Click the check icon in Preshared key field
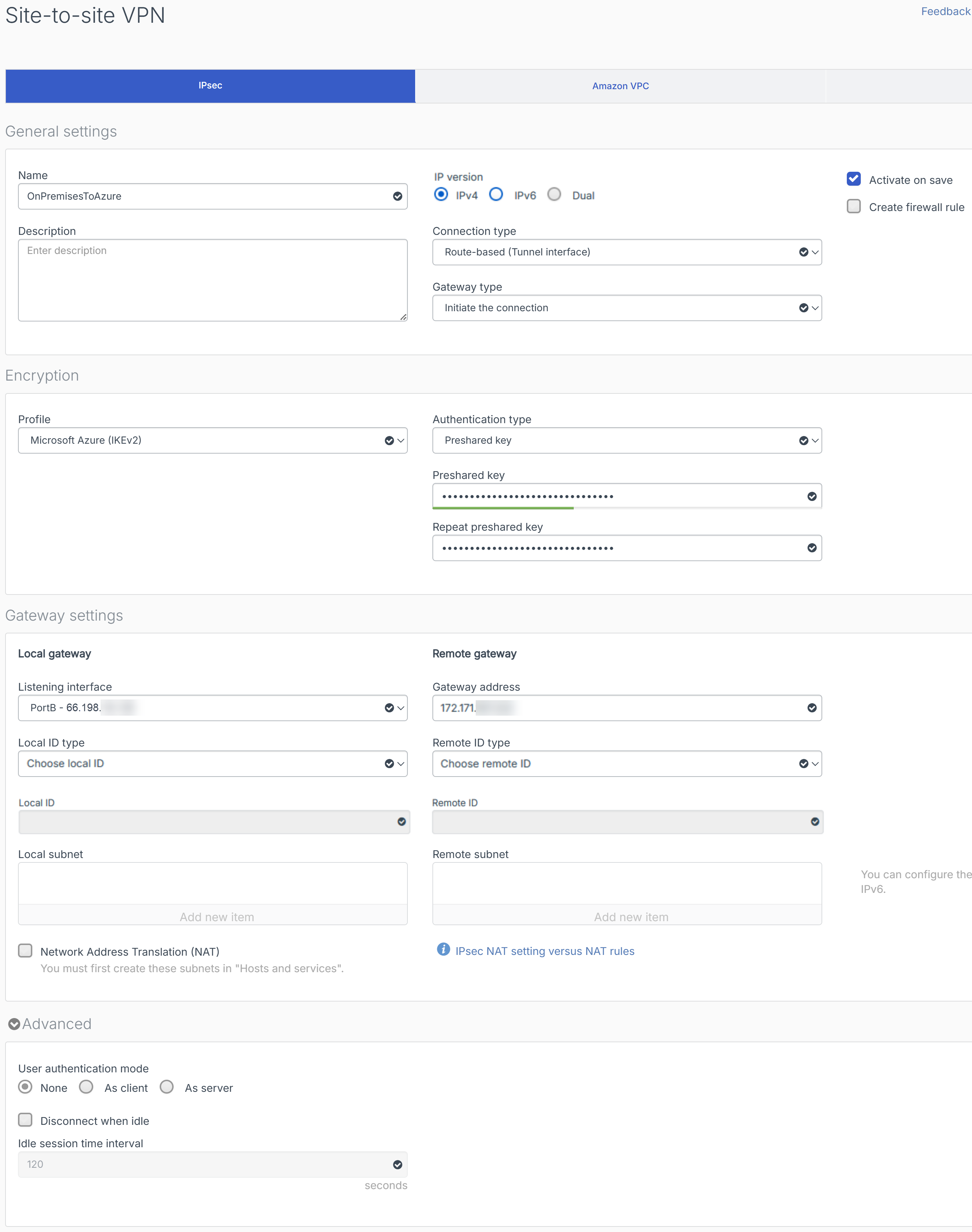The image size is (972, 1232). coord(812,496)
